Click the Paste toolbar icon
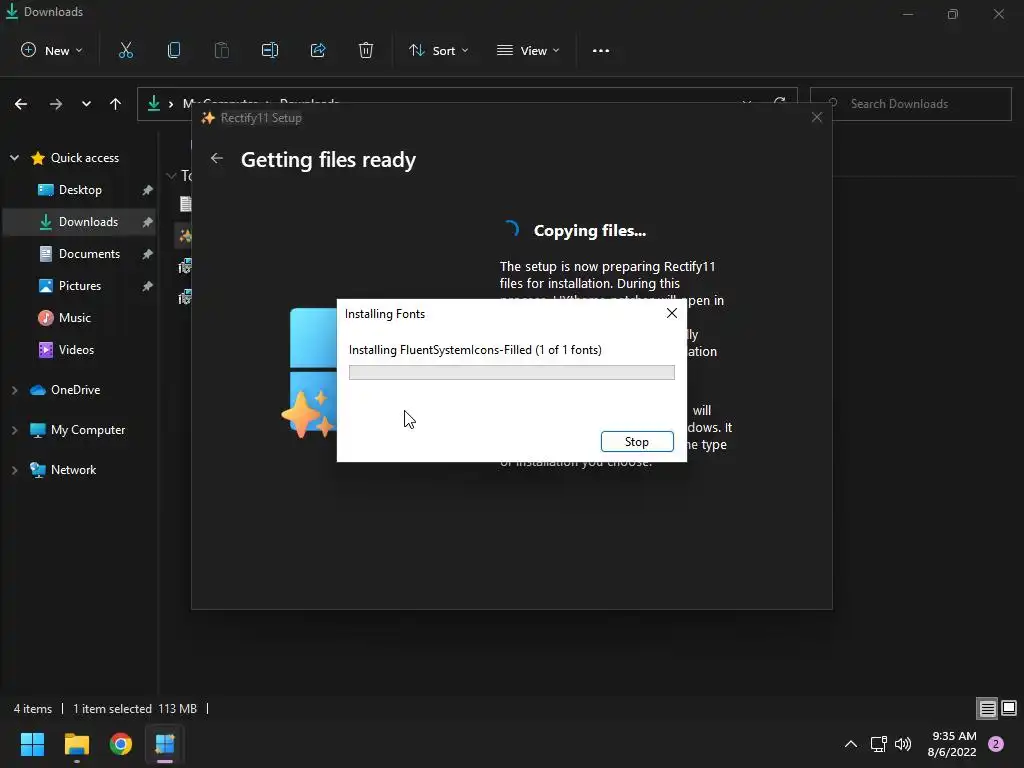Screen dimensions: 1024x768 tap(221, 50)
